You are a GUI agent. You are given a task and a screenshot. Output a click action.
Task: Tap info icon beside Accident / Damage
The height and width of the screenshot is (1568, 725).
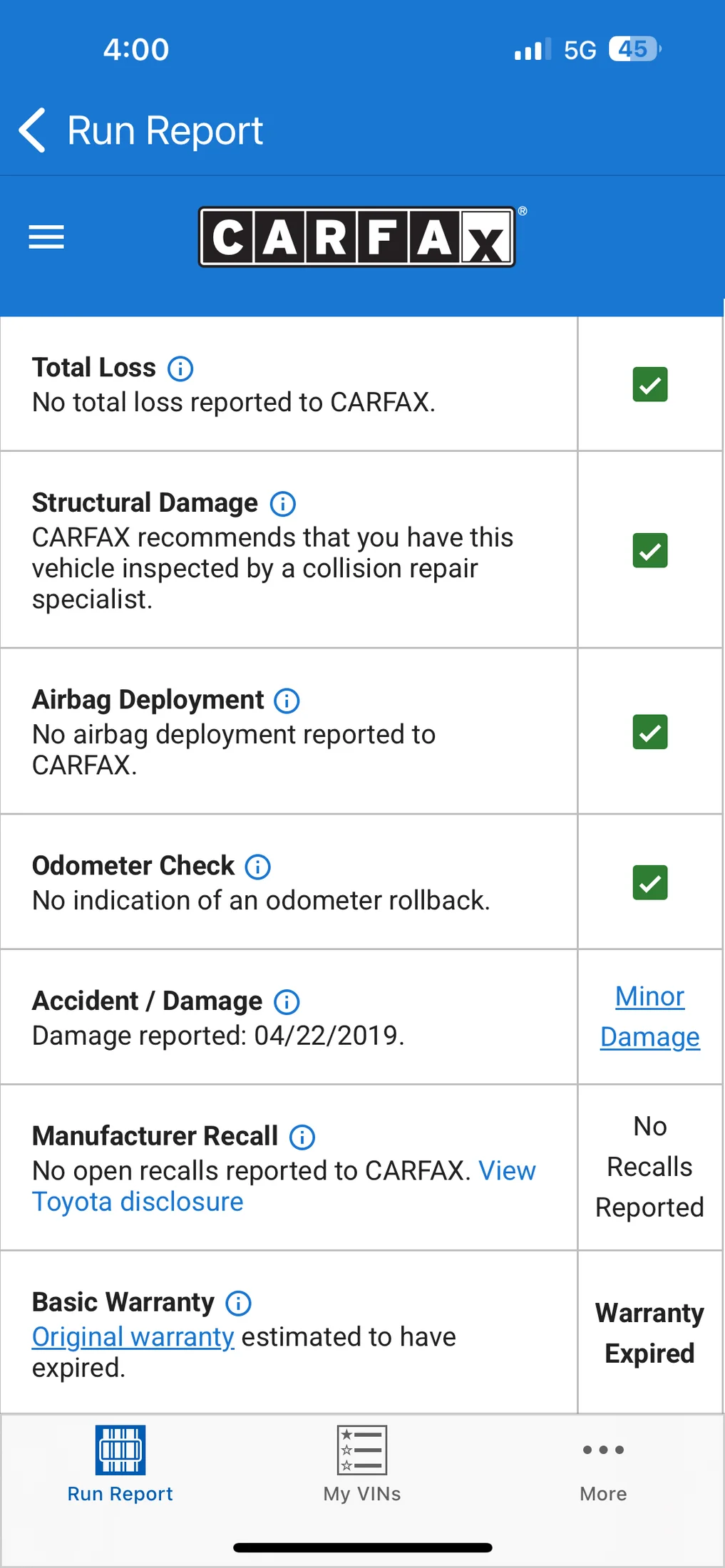click(287, 1002)
